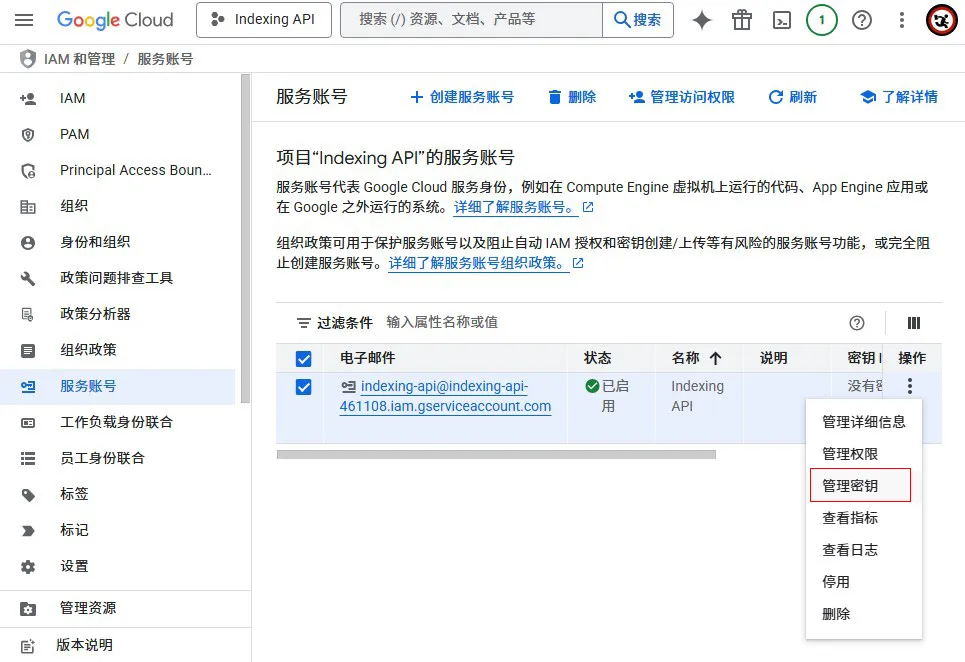
Task: Activate Cloud Shell terminal icon
Action: (782, 20)
